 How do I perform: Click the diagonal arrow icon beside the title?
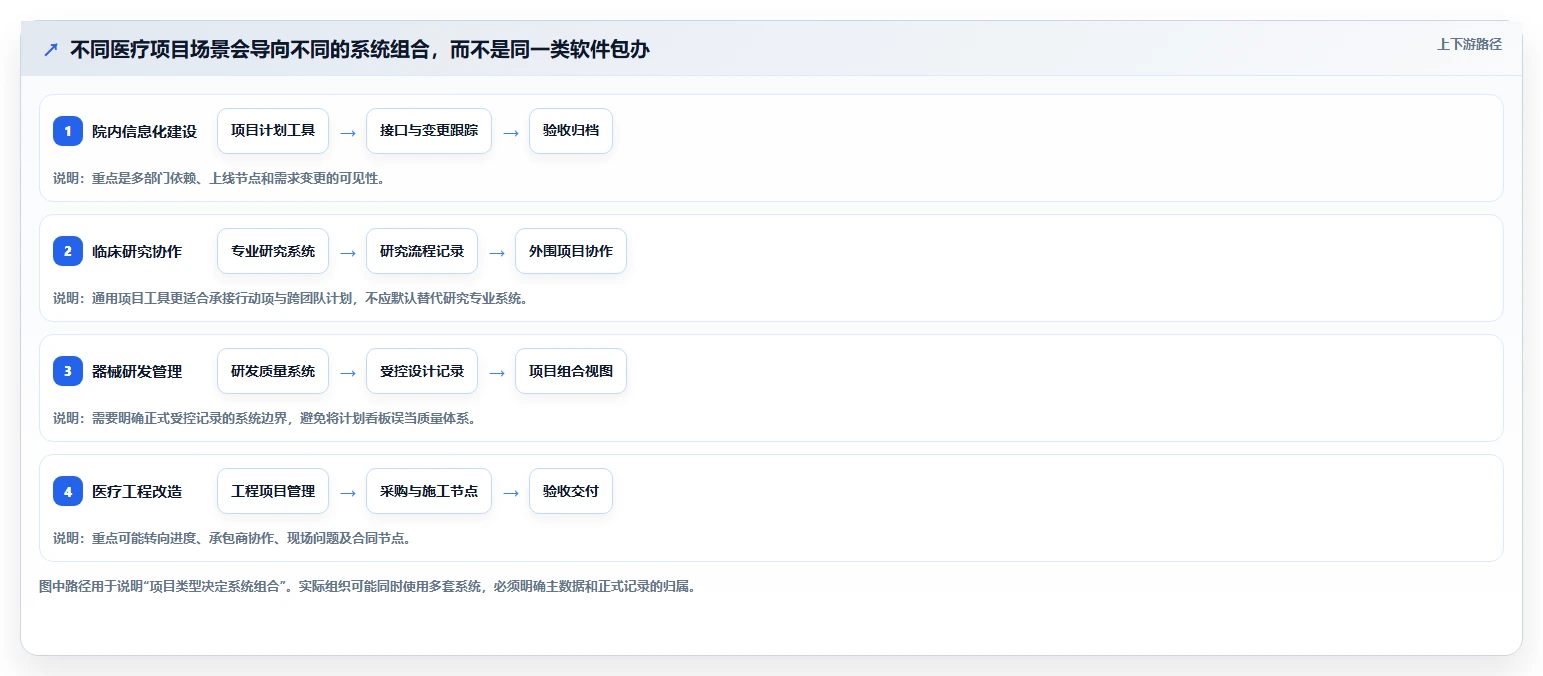[51, 49]
